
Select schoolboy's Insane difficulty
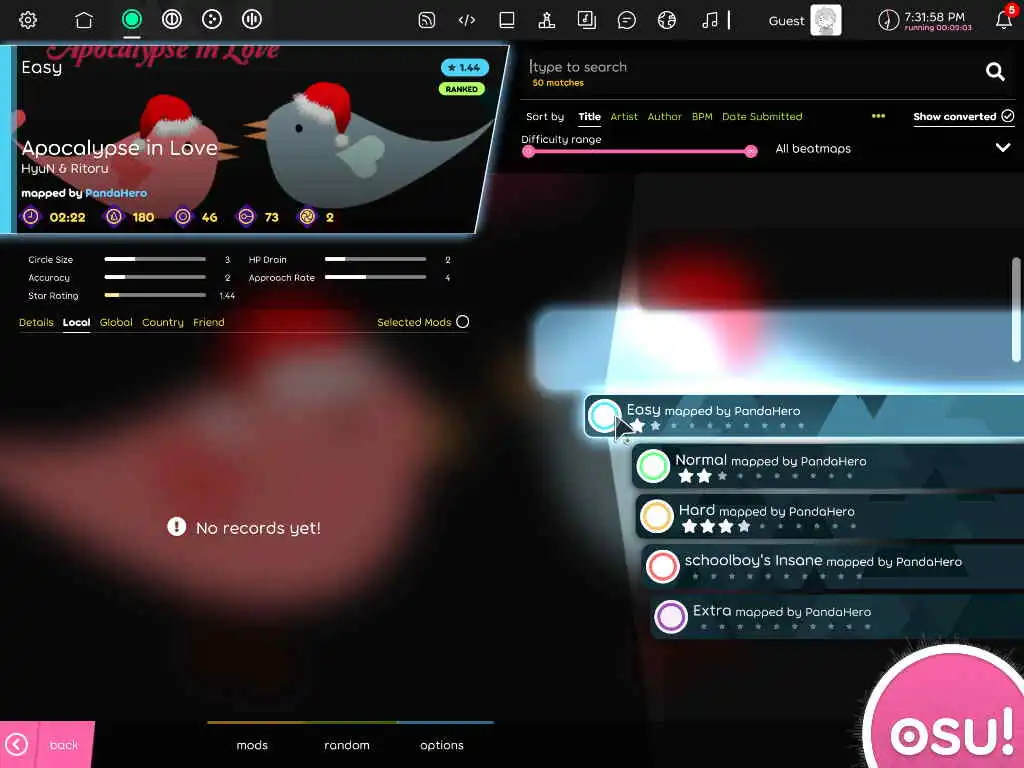tap(833, 567)
